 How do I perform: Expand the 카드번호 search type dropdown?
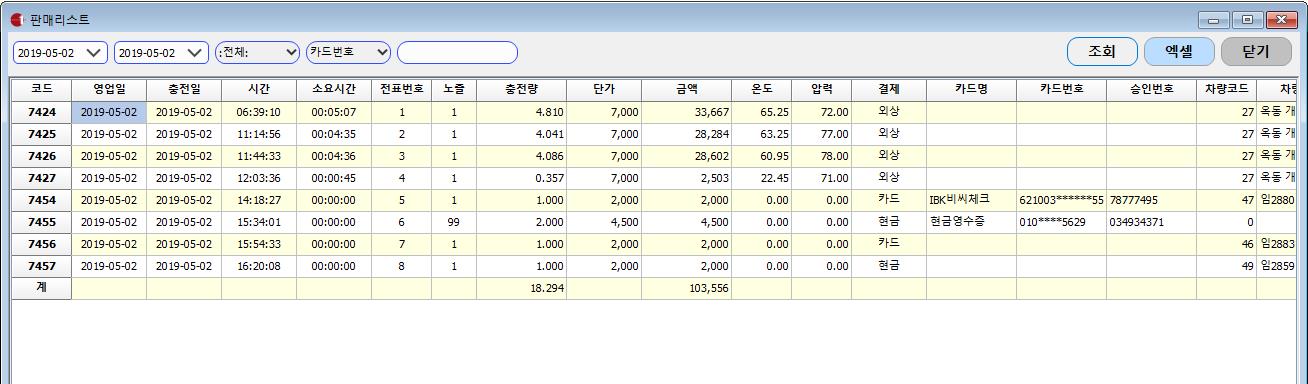(x=348, y=52)
